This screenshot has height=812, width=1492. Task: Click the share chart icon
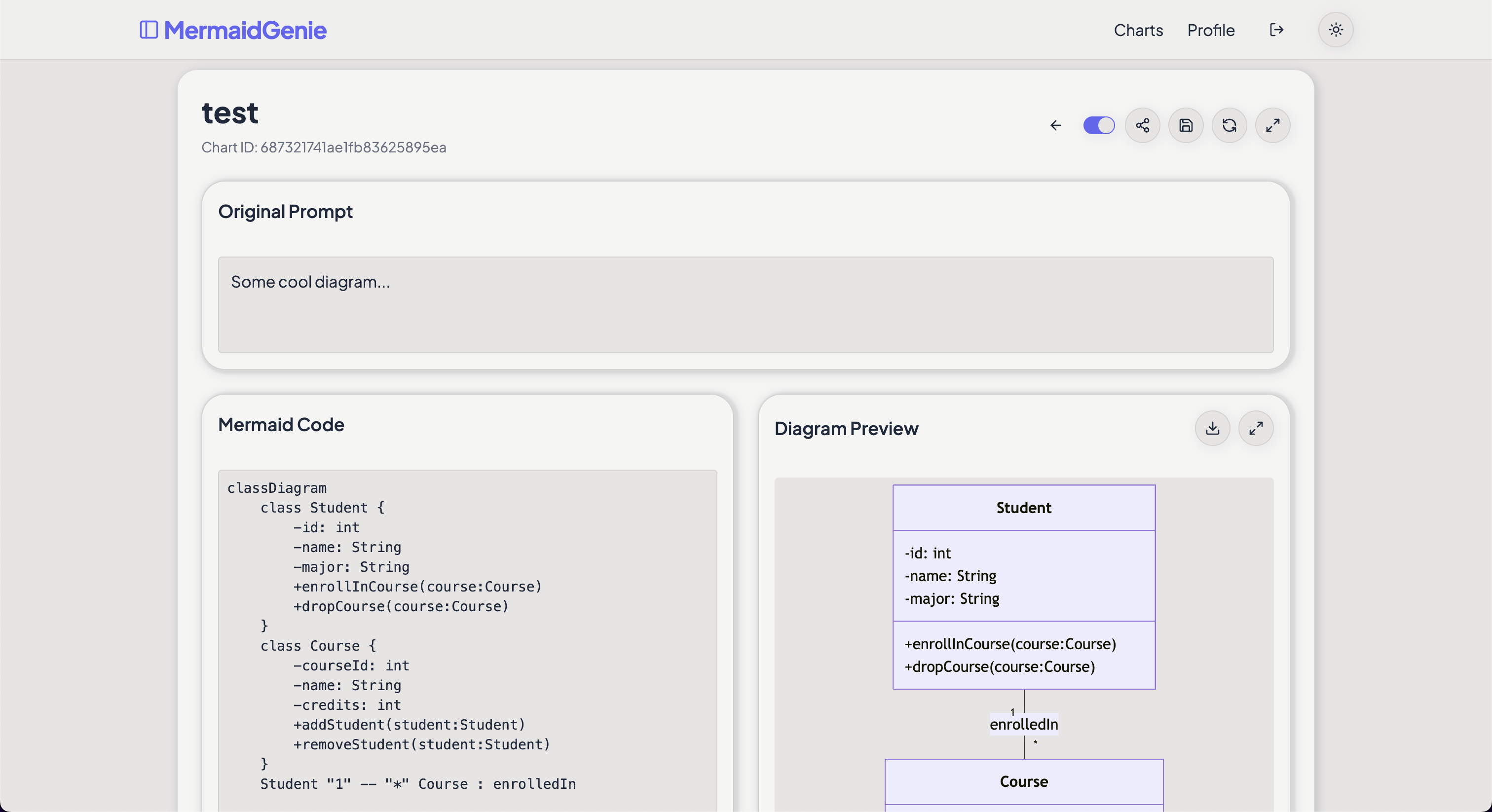pyautogui.click(x=1142, y=125)
